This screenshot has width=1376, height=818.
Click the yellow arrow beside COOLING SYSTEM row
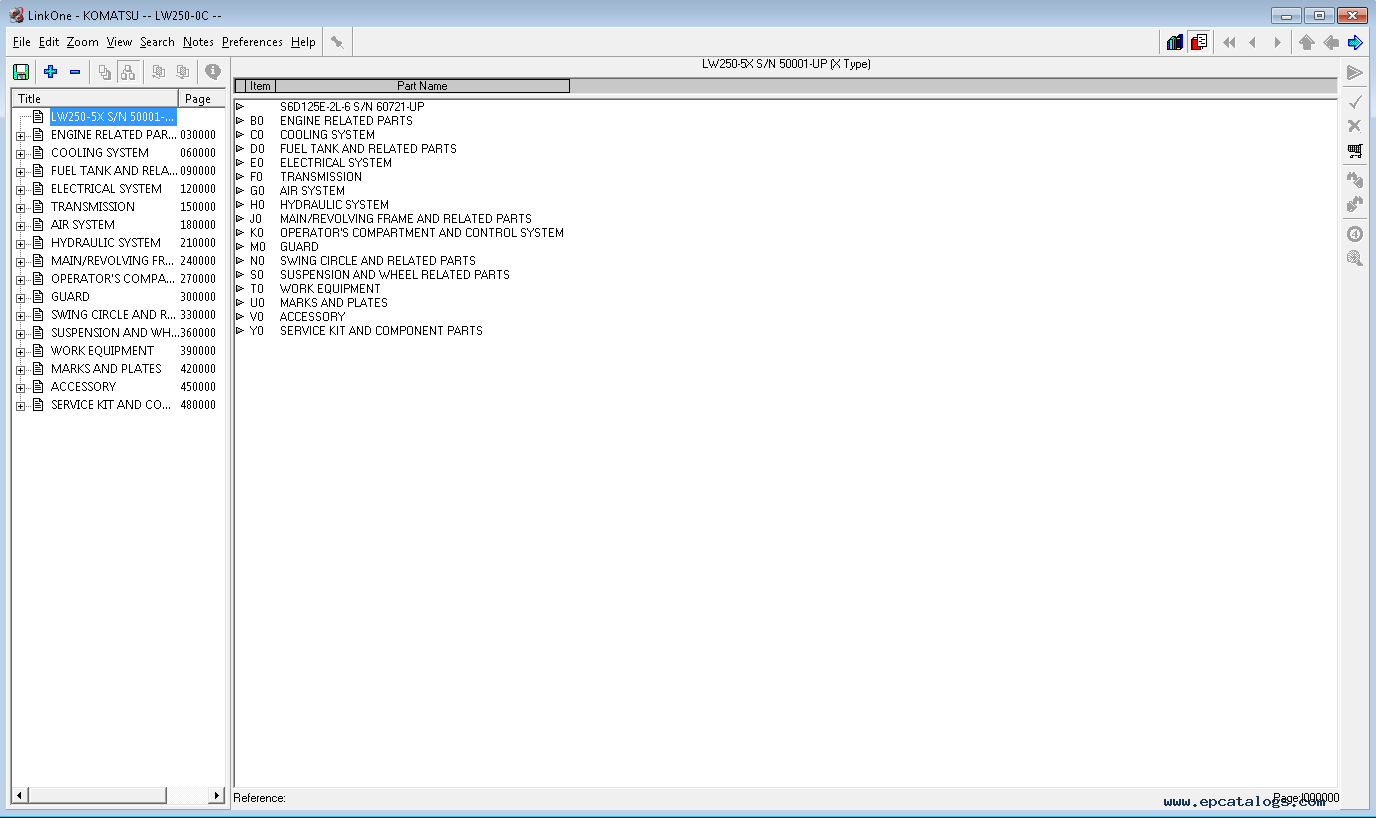(240, 134)
